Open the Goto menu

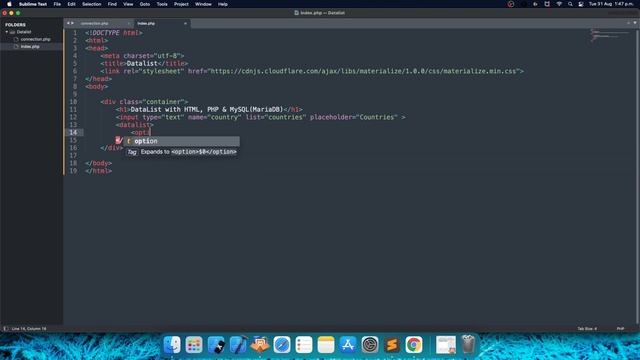tap(145, 4)
